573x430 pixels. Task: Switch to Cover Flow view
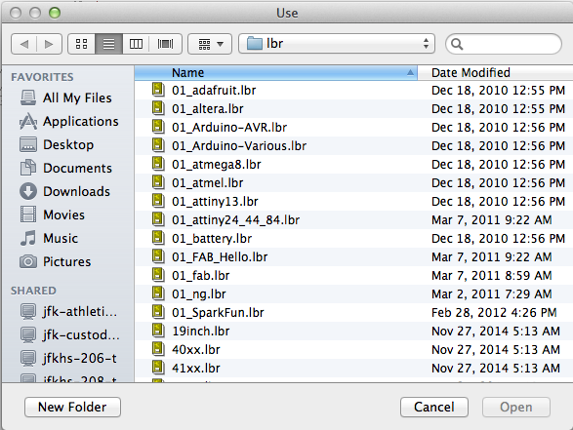click(x=166, y=44)
